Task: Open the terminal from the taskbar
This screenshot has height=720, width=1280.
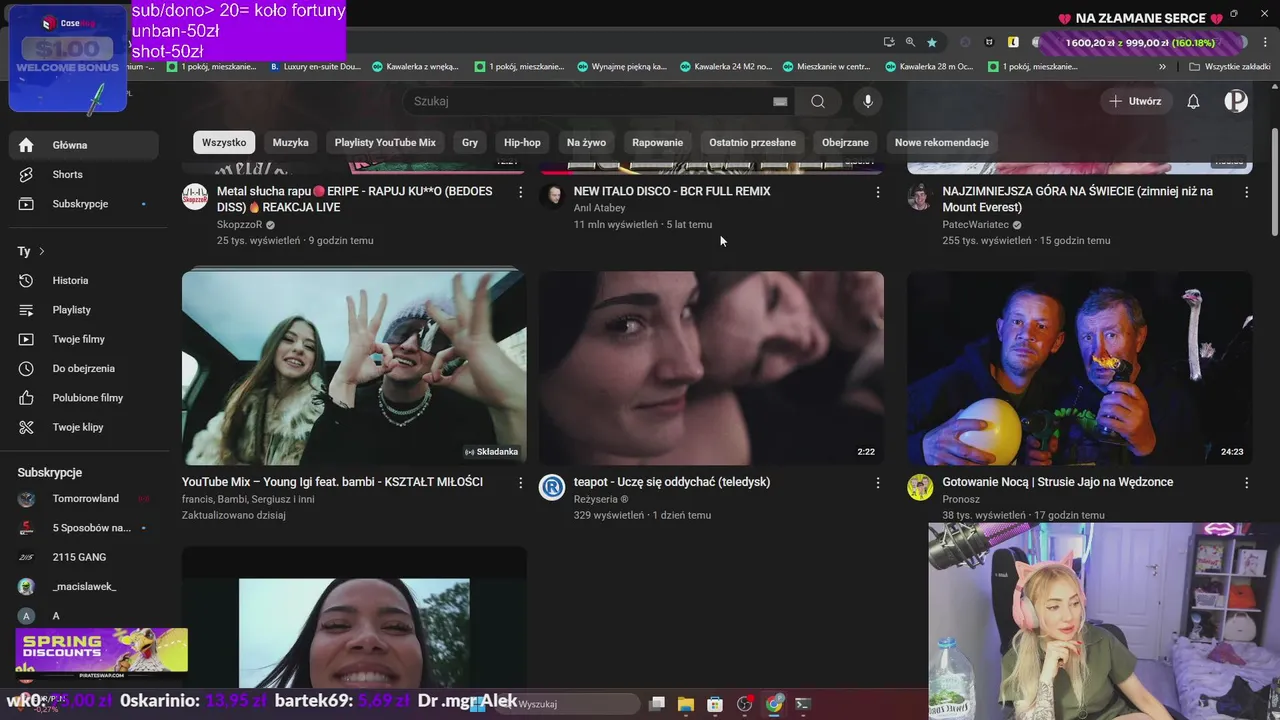Action: [x=802, y=704]
